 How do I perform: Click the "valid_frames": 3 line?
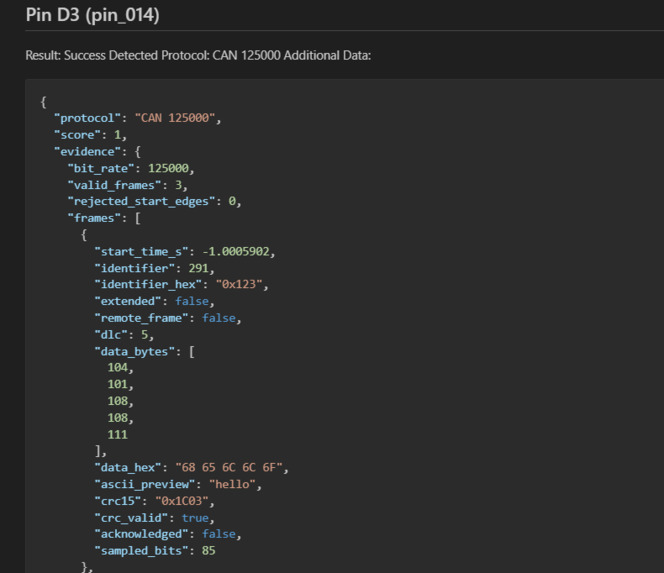127,185
